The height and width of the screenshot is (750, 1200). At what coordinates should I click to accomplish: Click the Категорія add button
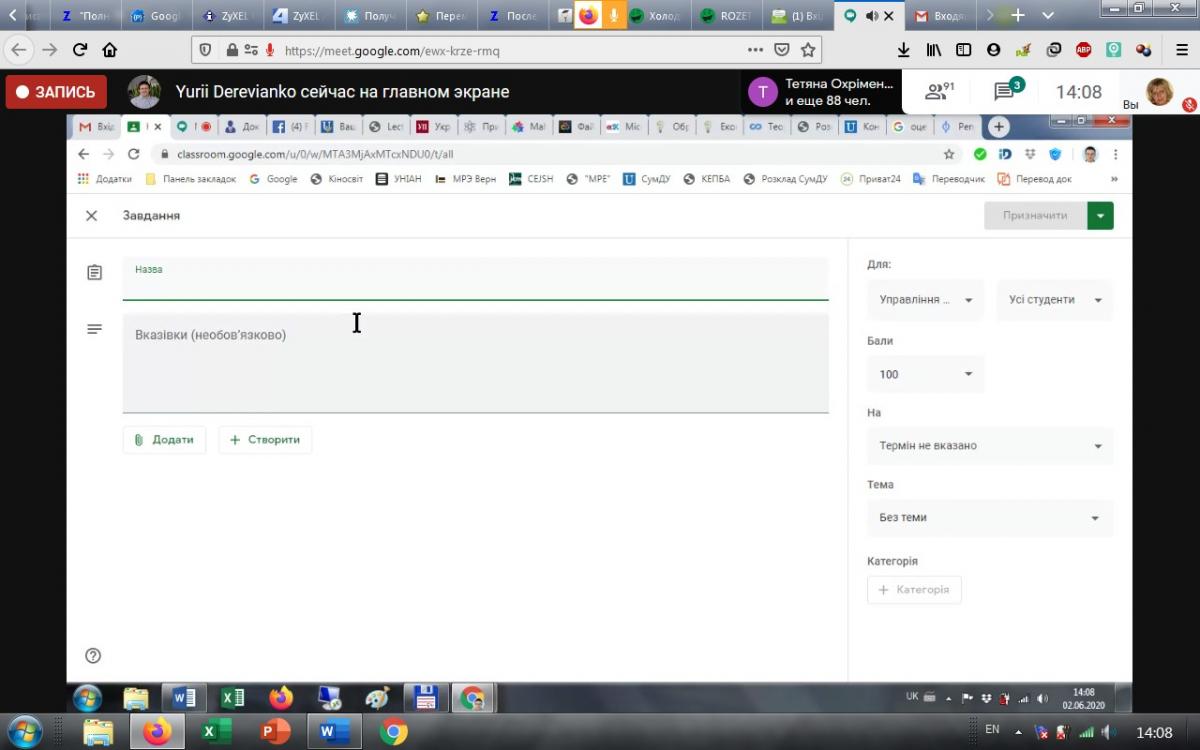pos(914,590)
